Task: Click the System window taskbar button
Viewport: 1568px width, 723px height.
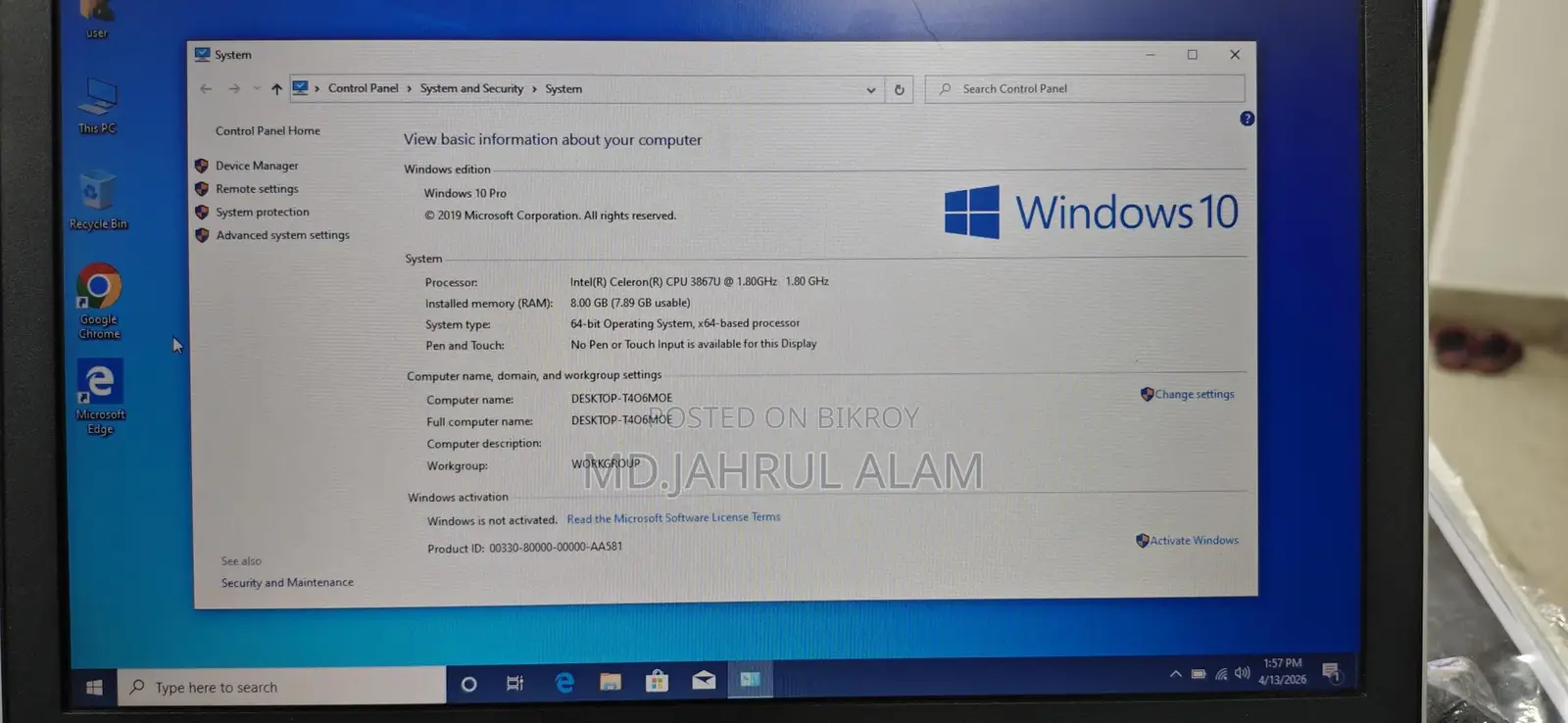Action: (751, 678)
